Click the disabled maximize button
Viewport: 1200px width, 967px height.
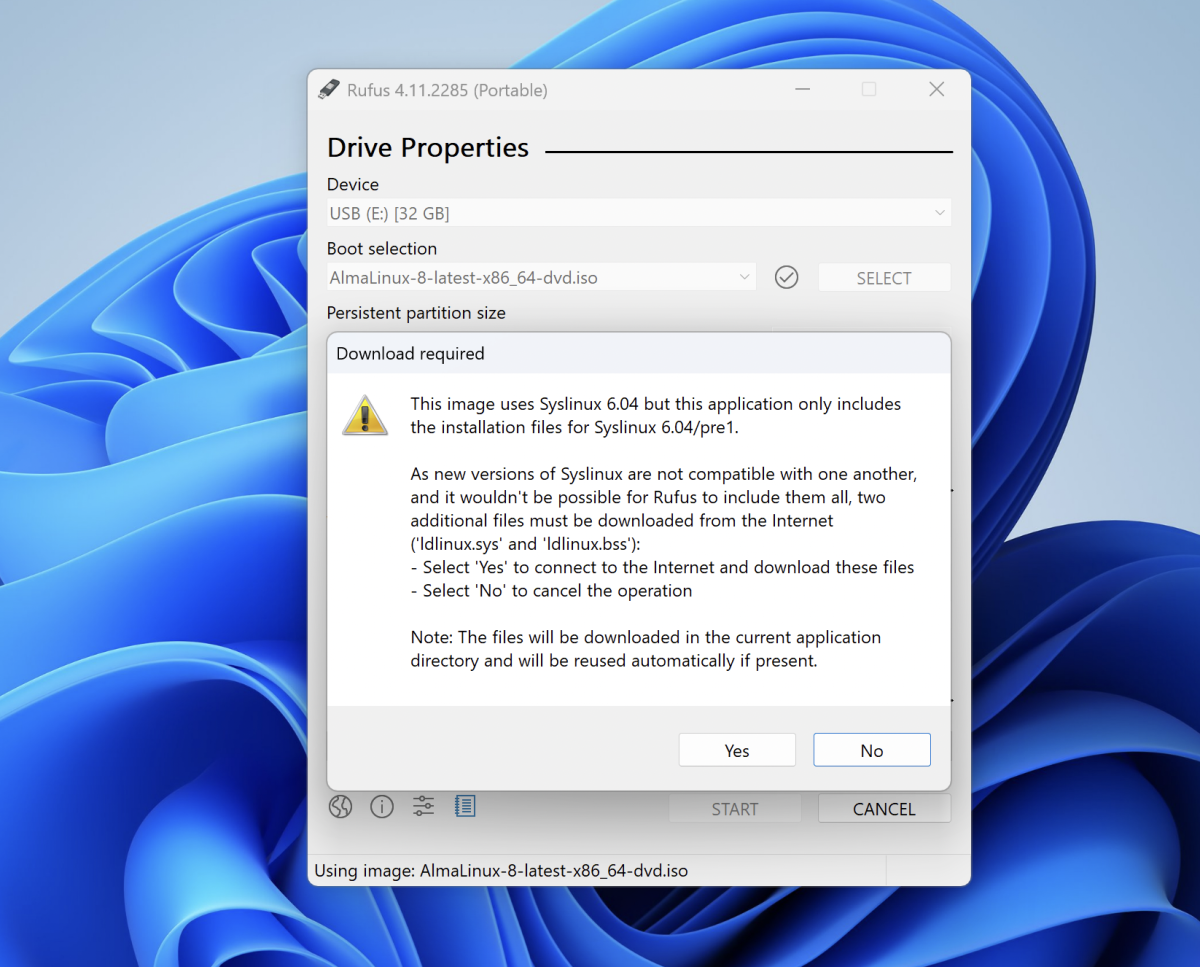click(869, 90)
